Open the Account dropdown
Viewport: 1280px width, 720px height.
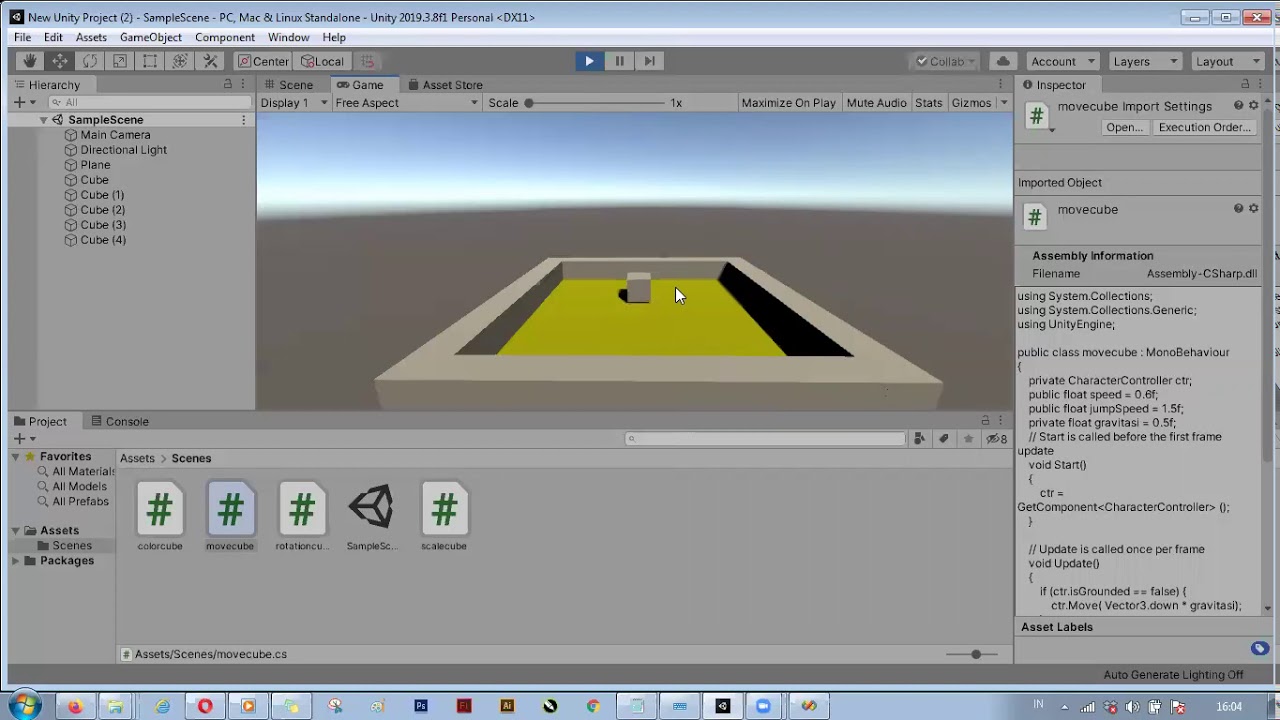(x=1063, y=61)
